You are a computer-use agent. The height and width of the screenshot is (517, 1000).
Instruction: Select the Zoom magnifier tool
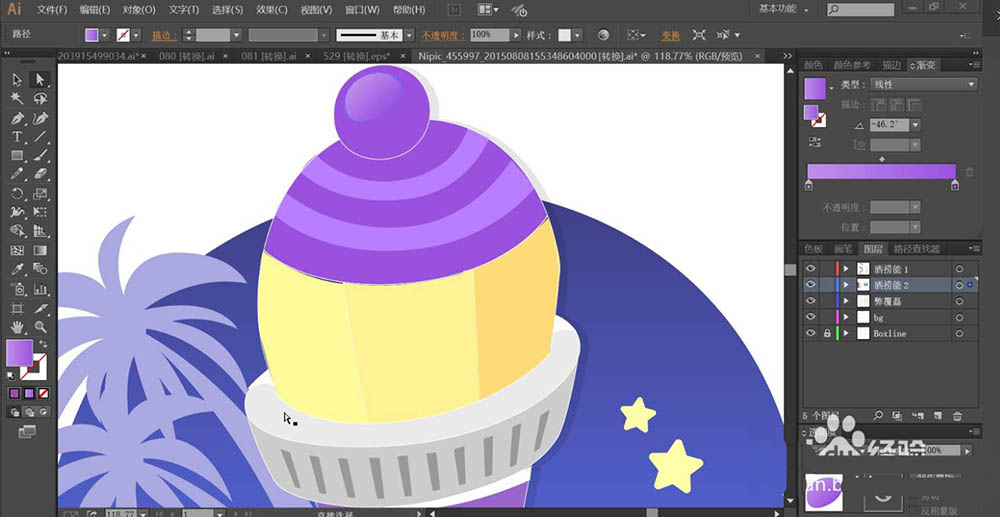coord(41,327)
